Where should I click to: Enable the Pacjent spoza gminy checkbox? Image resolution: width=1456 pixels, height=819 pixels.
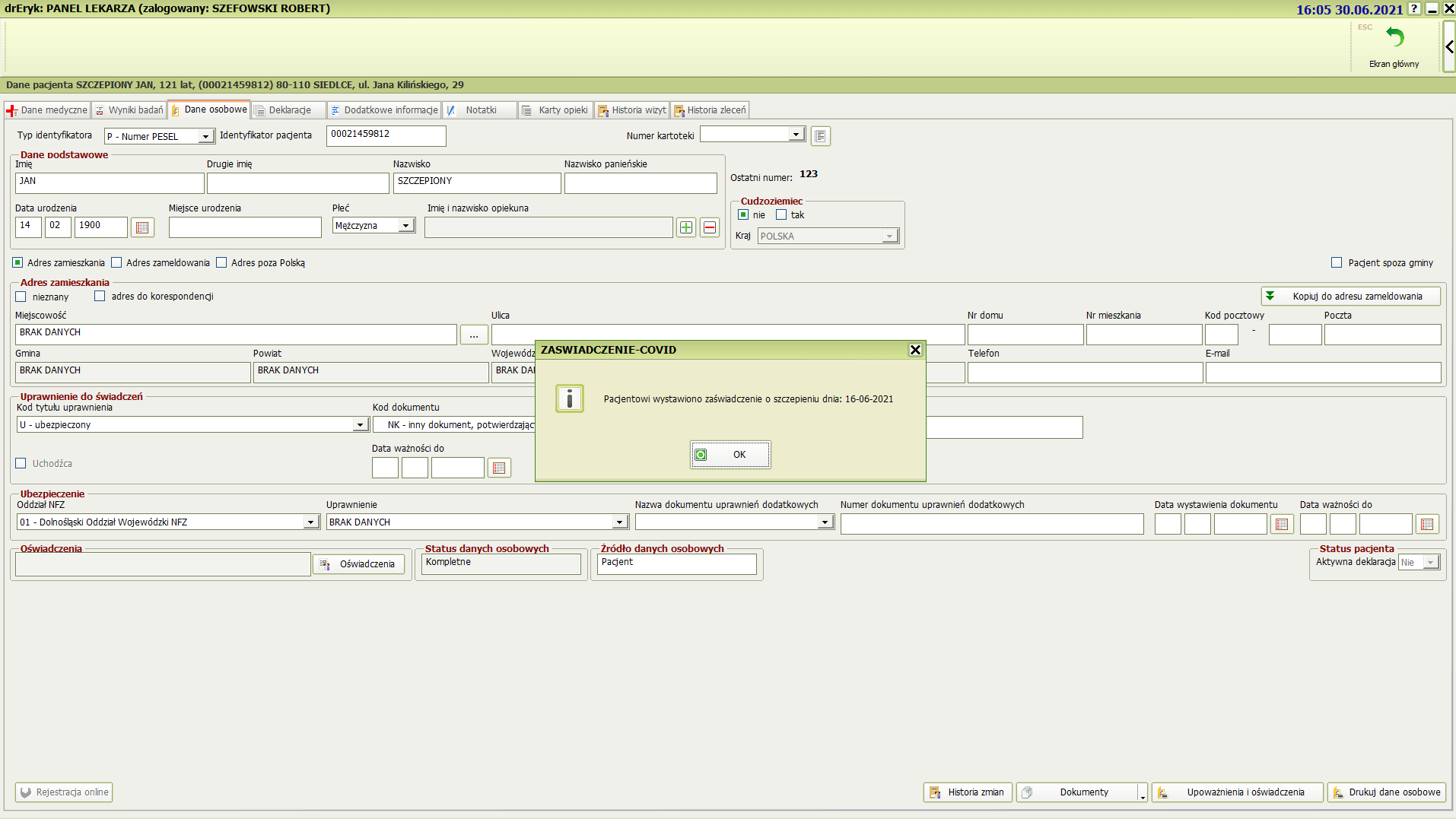(1337, 262)
